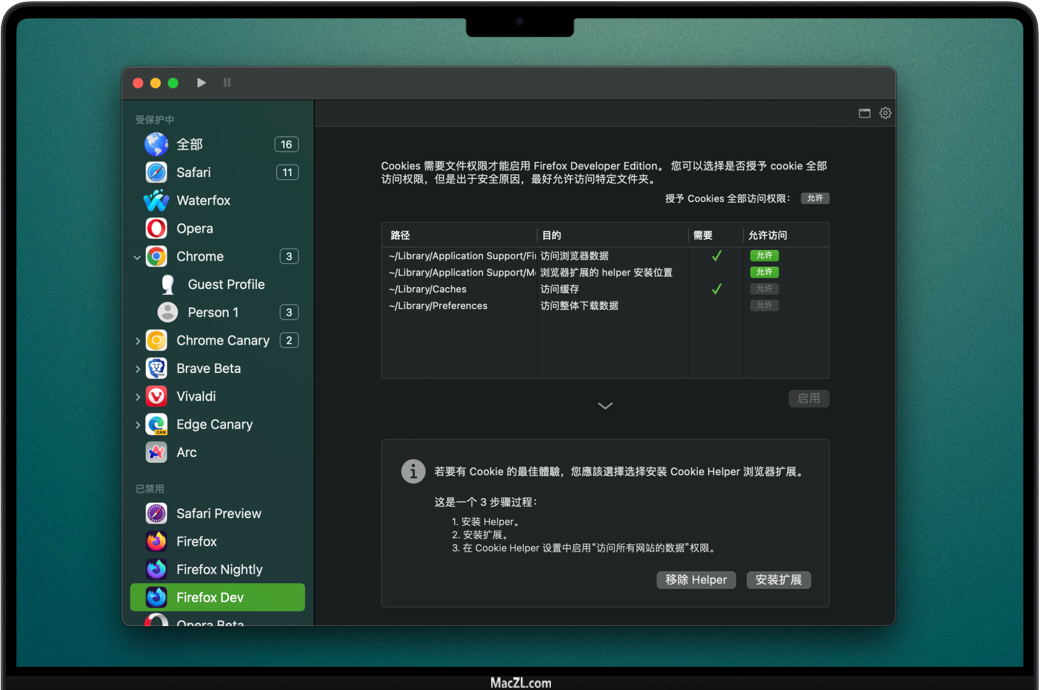This screenshot has height=690, width=1040.
Task: Click the play button in the title bar
Action: point(201,83)
